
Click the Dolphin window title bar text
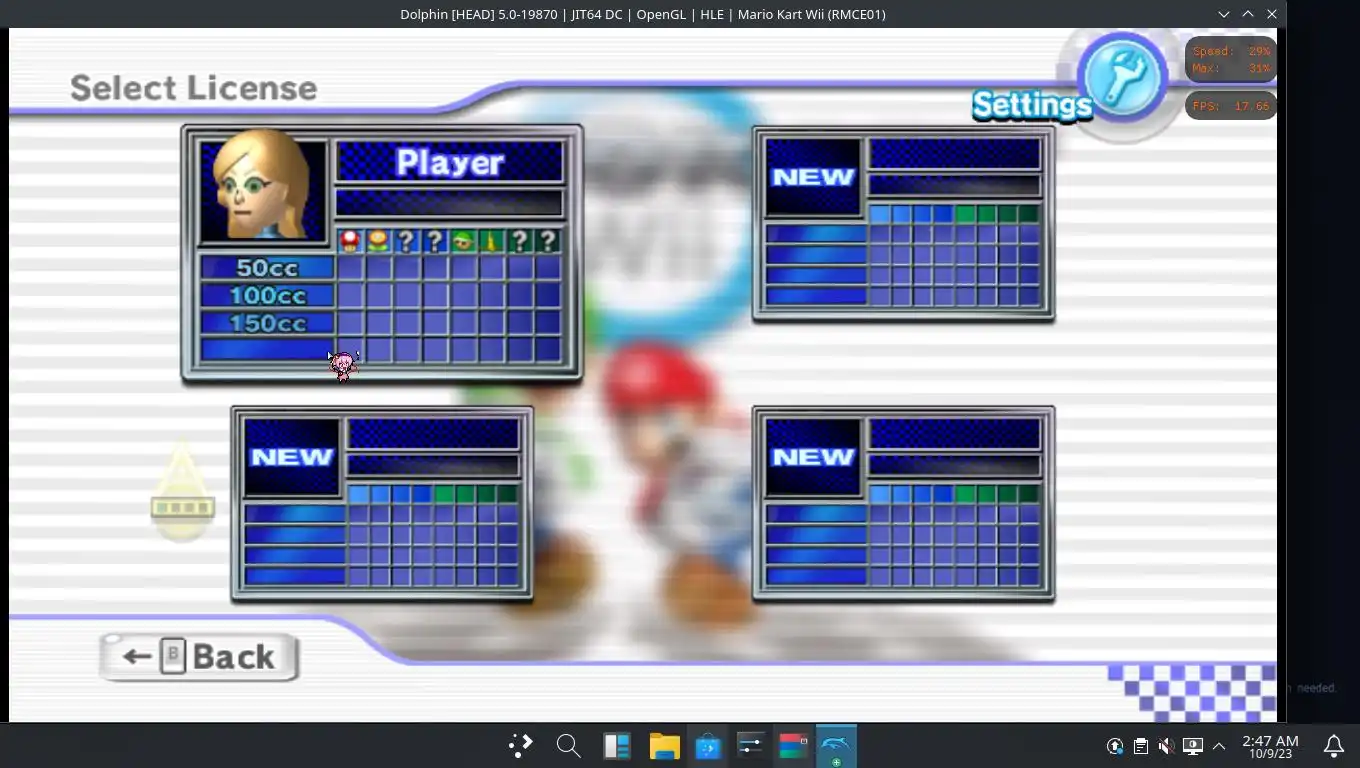click(x=643, y=14)
